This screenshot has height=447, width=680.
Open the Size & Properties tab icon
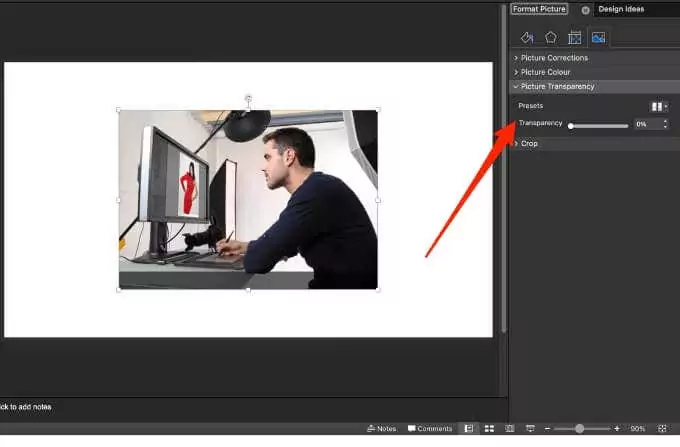(575, 38)
